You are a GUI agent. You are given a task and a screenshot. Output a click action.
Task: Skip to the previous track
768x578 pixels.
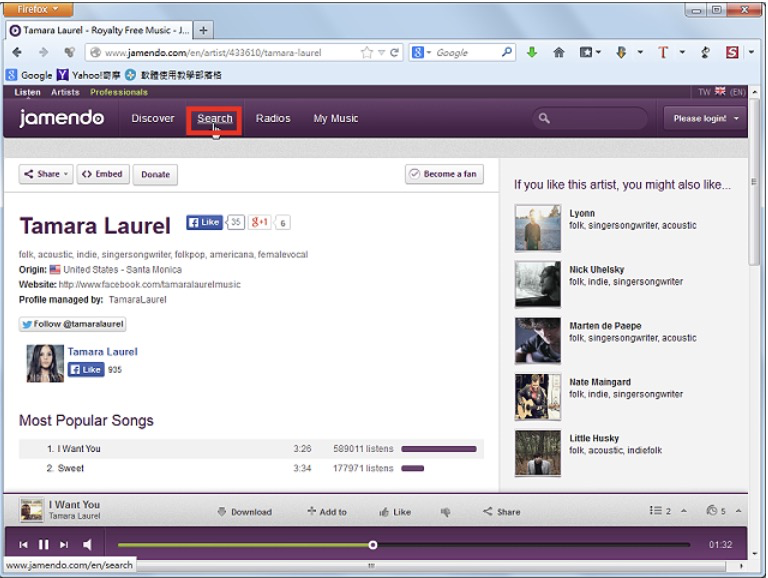[23, 545]
